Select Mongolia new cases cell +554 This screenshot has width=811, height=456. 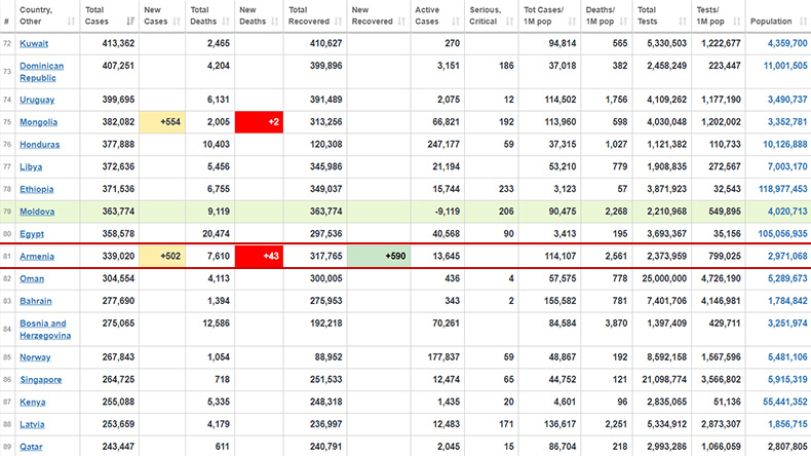coord(162,122)
